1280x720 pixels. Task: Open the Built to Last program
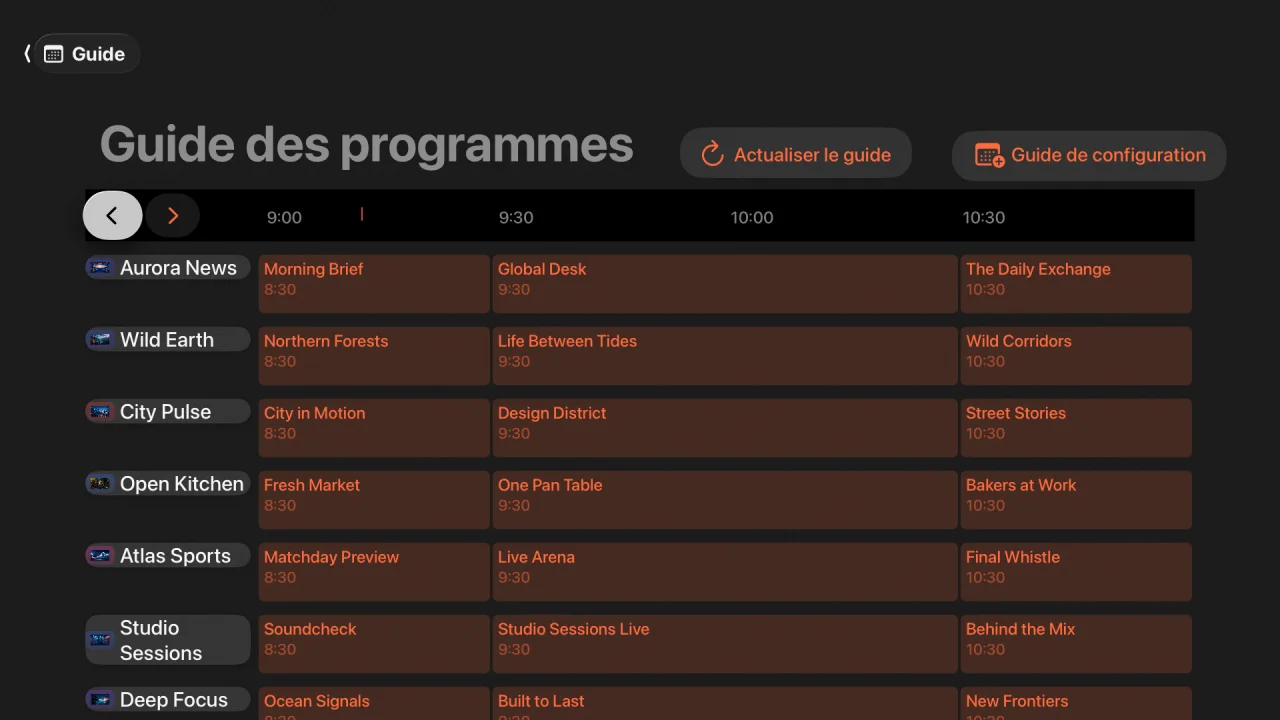pyautogui.click(x=725, y=704)
